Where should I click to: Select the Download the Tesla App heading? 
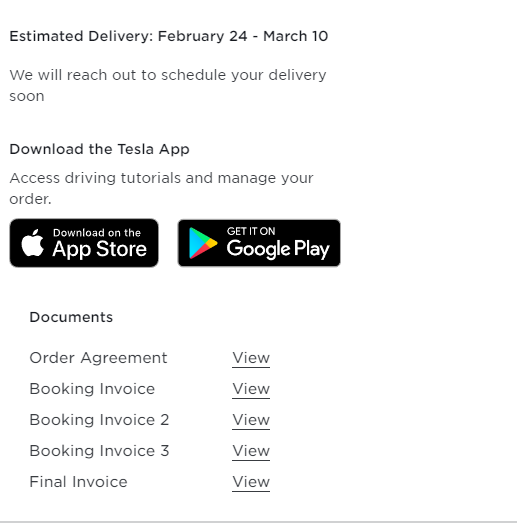coord(99,149)
